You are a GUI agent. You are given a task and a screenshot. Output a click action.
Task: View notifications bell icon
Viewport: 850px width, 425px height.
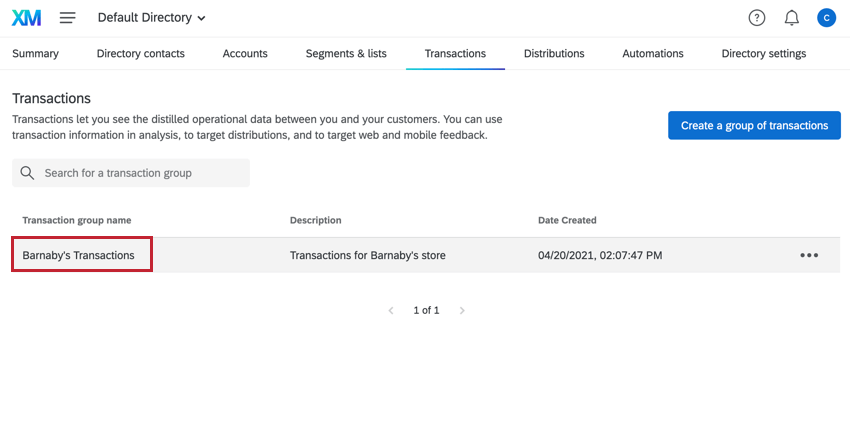pos(791,18)
